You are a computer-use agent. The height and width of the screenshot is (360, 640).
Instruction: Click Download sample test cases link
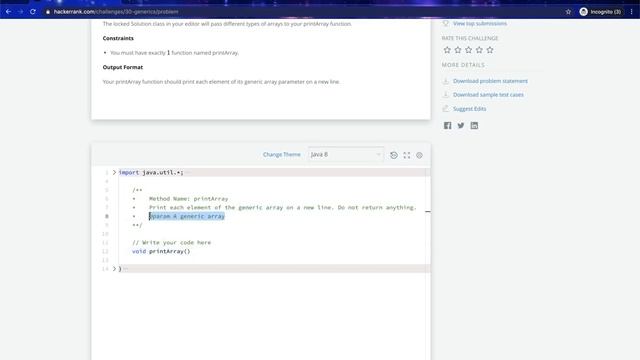pos(488,95)
